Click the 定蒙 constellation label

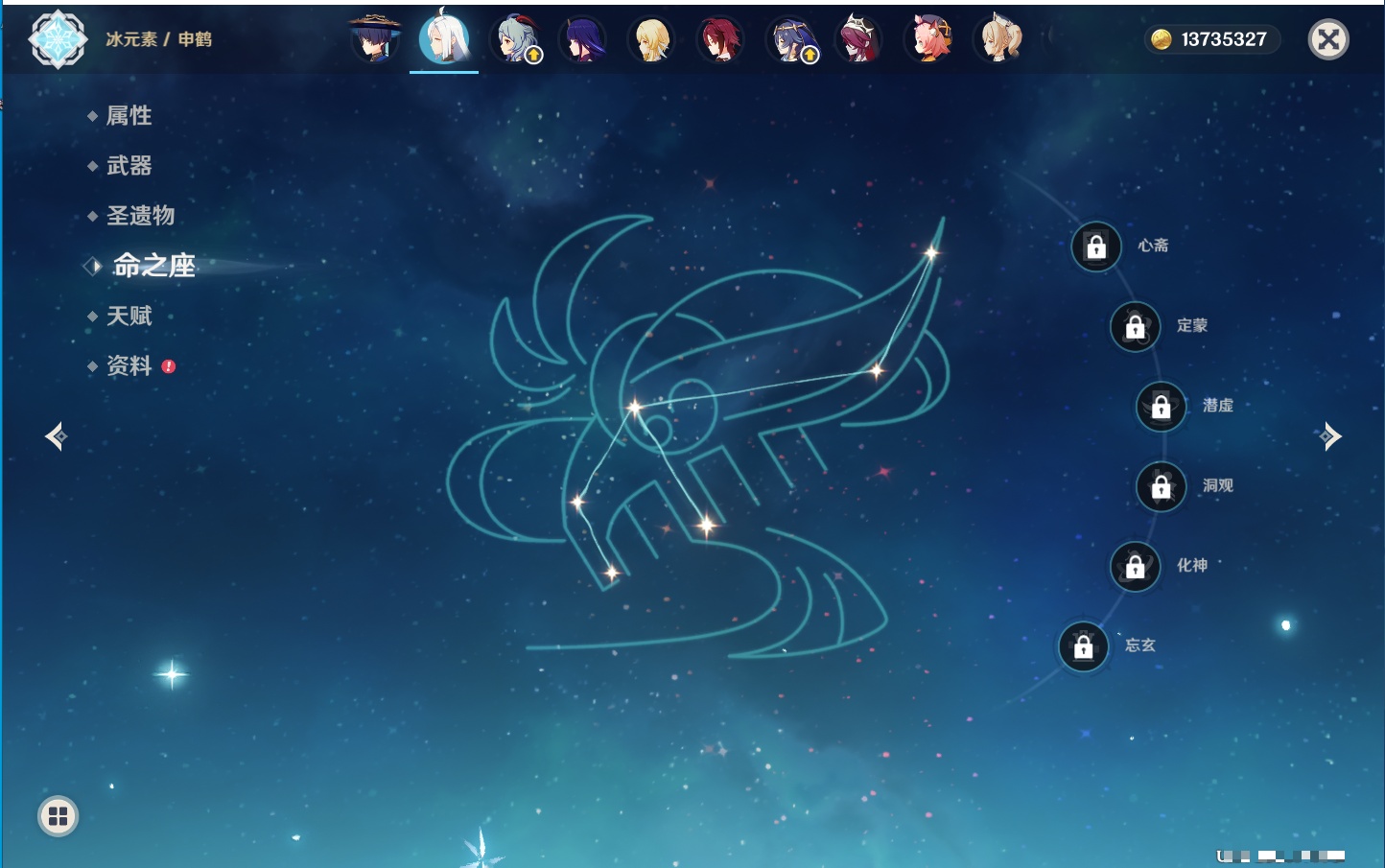pos(1192,325)
